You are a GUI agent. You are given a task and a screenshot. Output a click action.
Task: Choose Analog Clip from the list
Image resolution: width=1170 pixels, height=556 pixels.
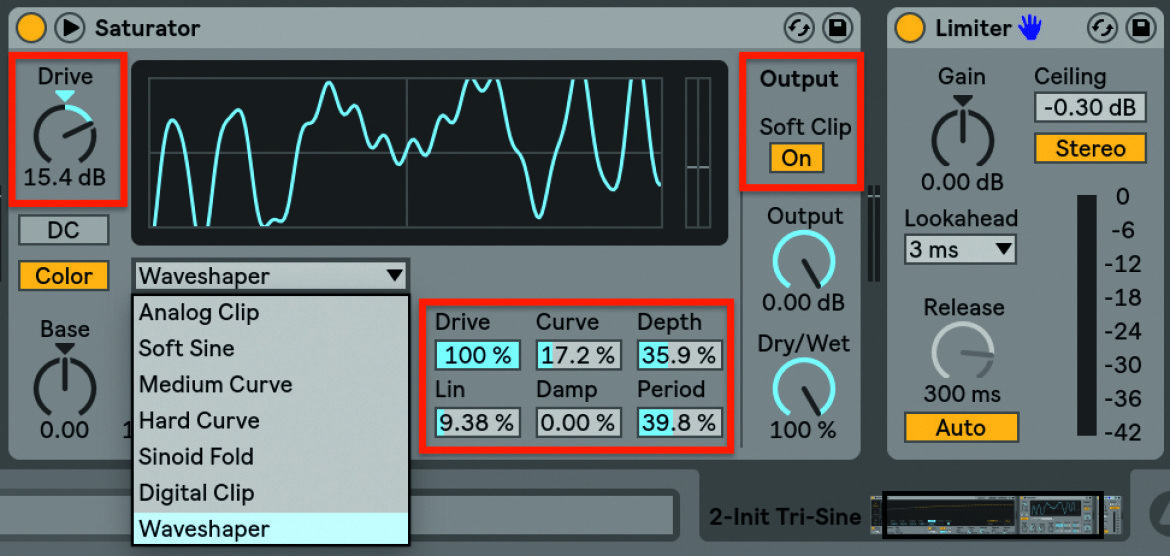pos(271,312)
